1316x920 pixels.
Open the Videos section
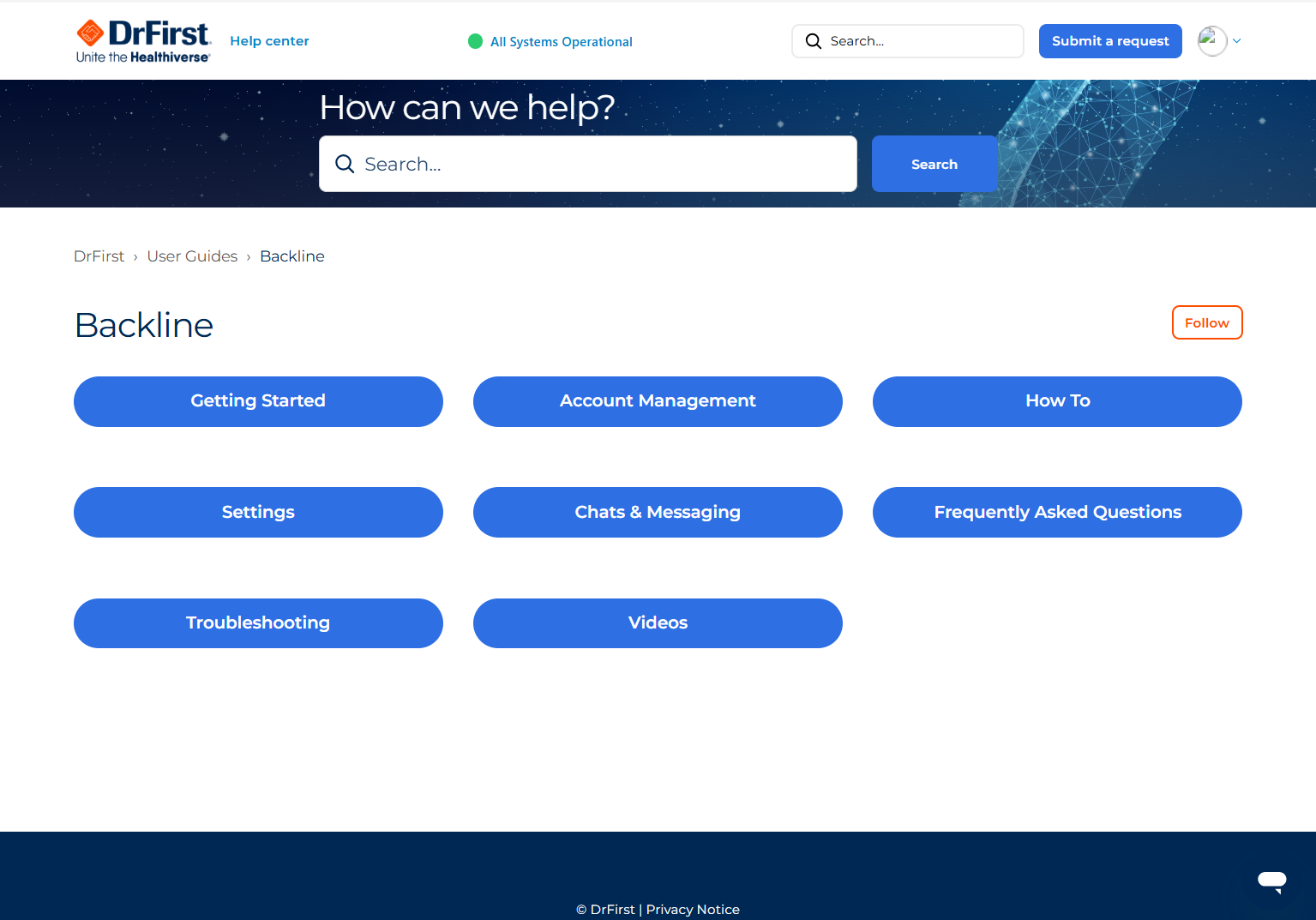point(658,623)
